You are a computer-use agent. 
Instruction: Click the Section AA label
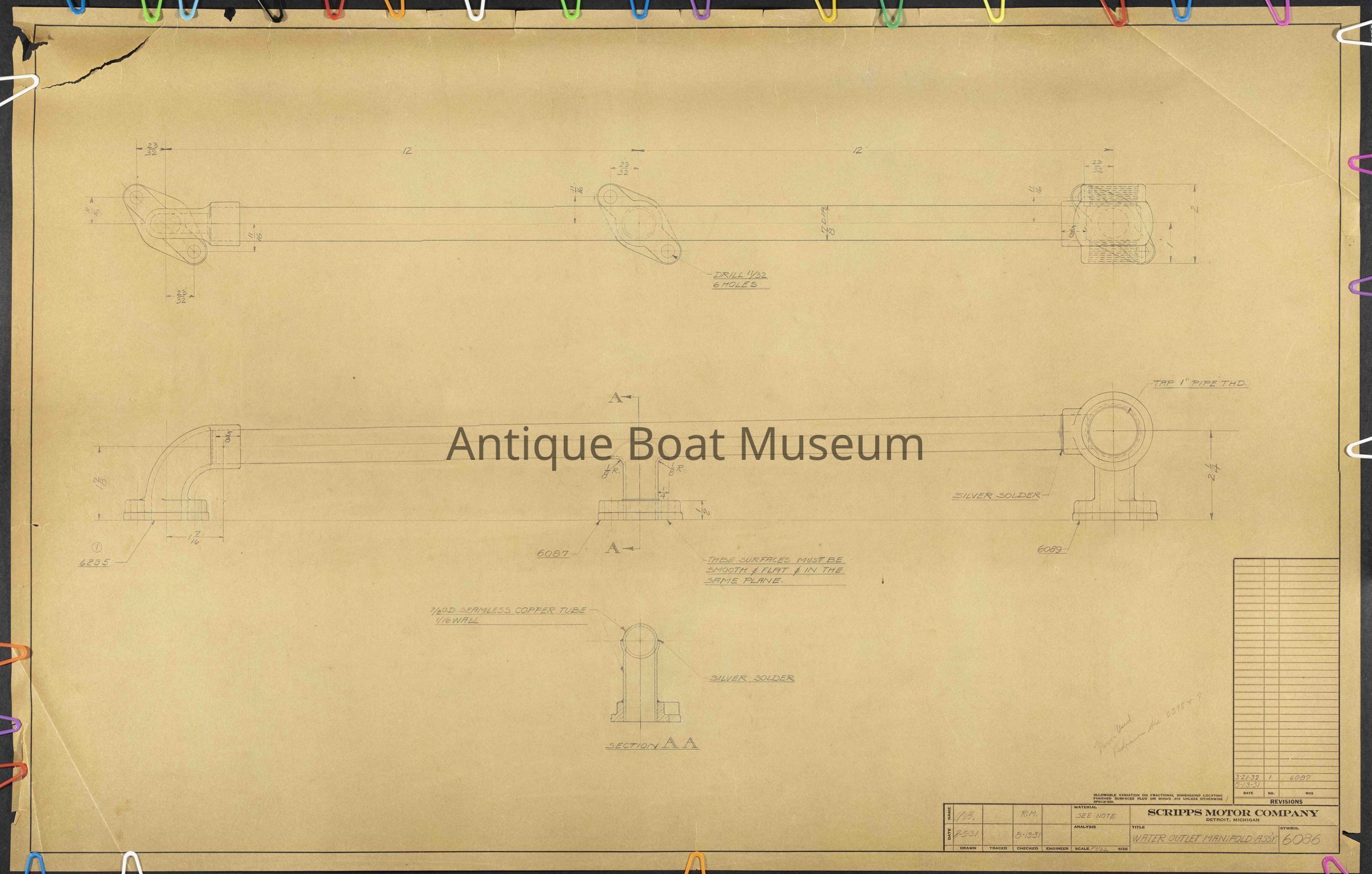click(x=652, y=744)
